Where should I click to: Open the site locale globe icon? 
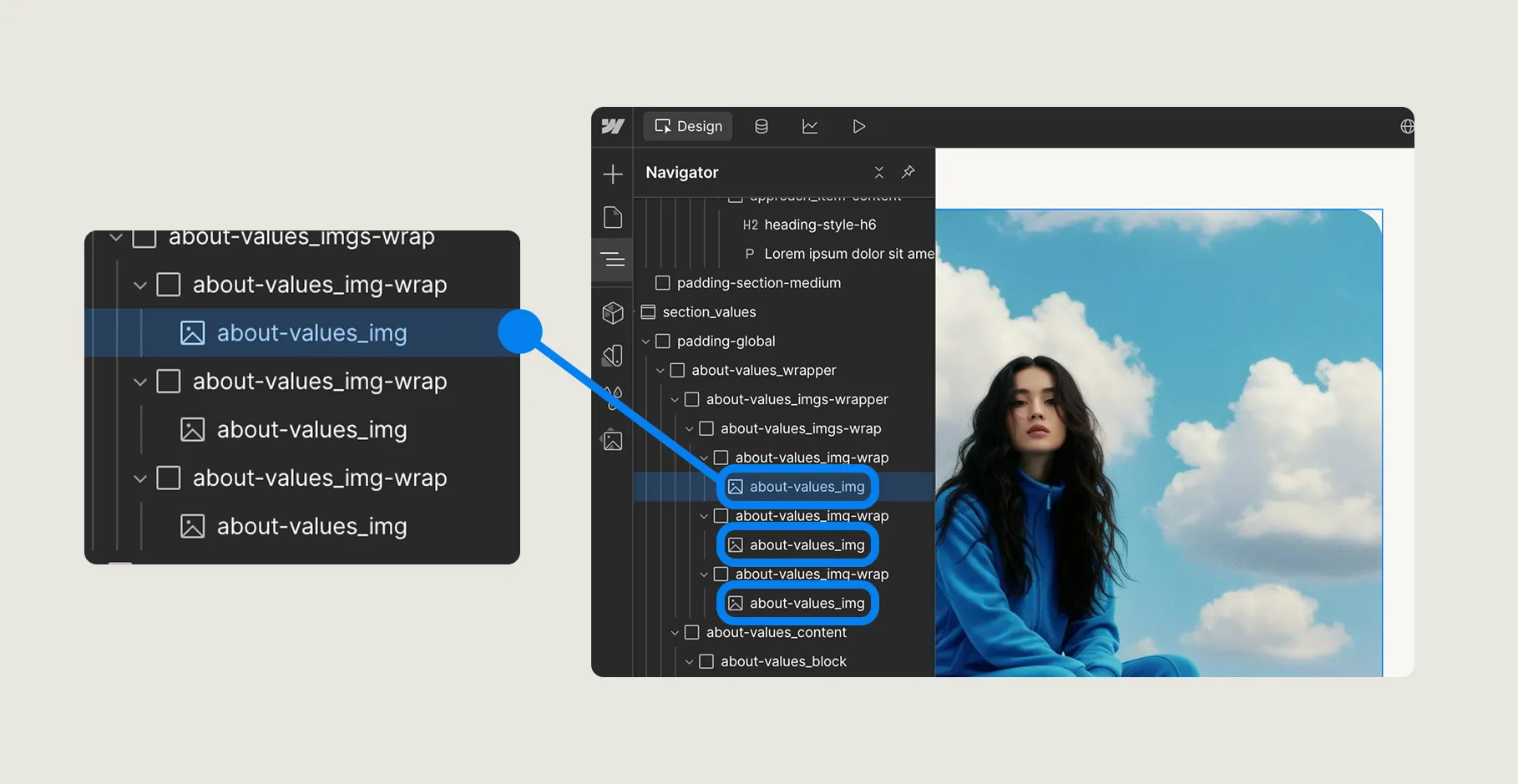(1409, 126)
